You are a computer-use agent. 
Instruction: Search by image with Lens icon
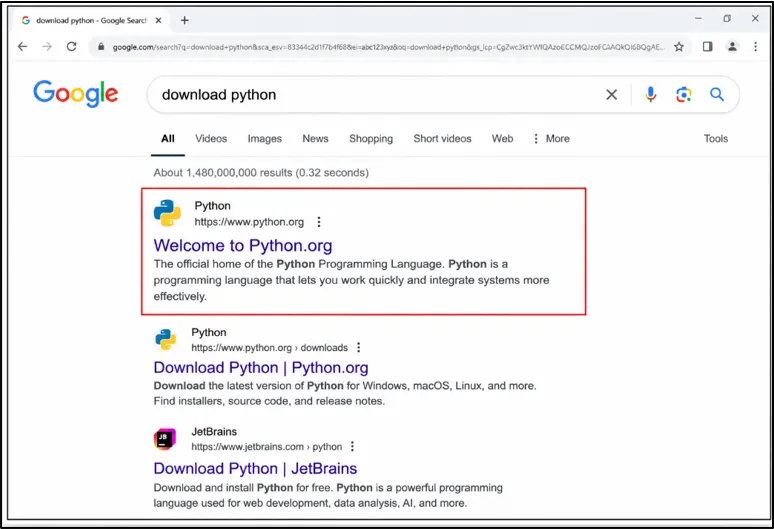684,94
